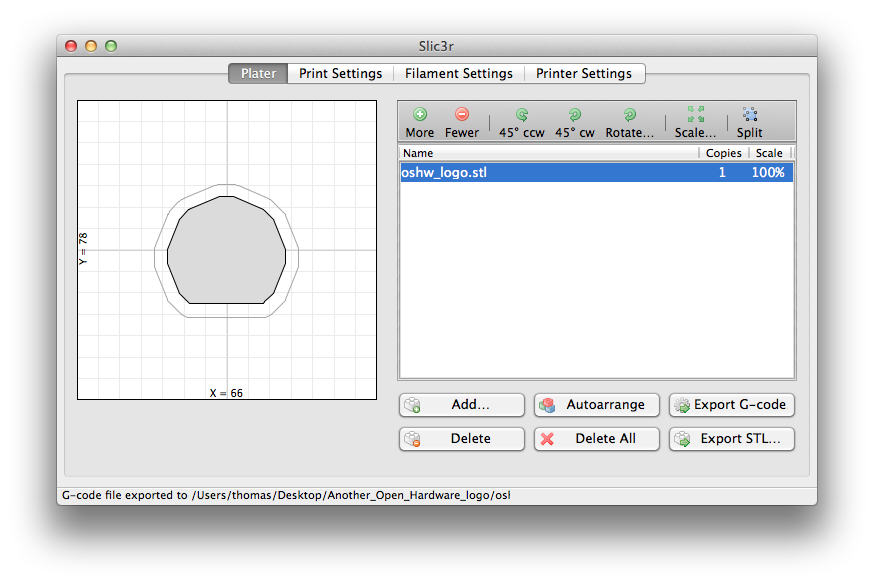This screenshot has height=584, width=874.
Task: Add one More copy of the object
Action: click(x=419, y=121)
